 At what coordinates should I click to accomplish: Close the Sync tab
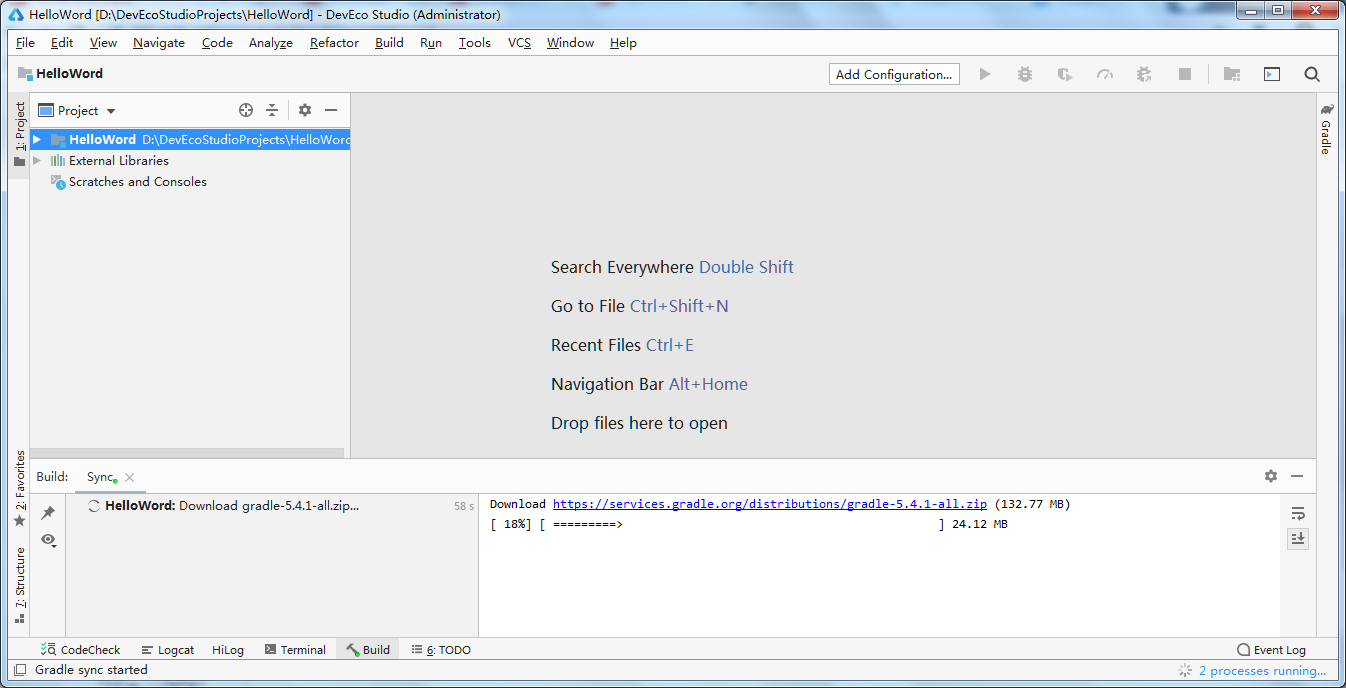click(130, 478)
